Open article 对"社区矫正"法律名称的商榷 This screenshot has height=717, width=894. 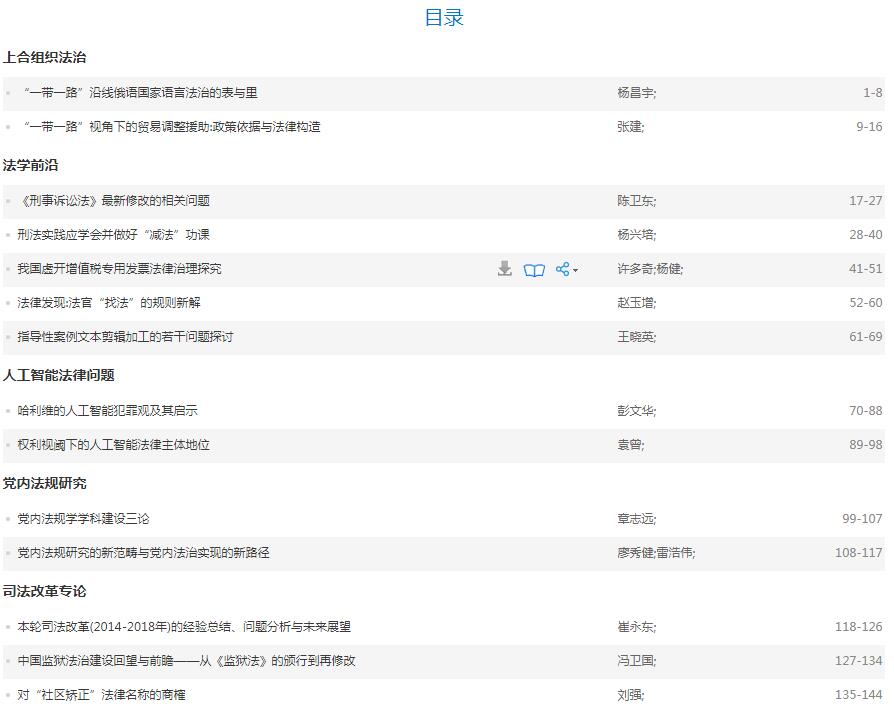[x=101, y=695]
